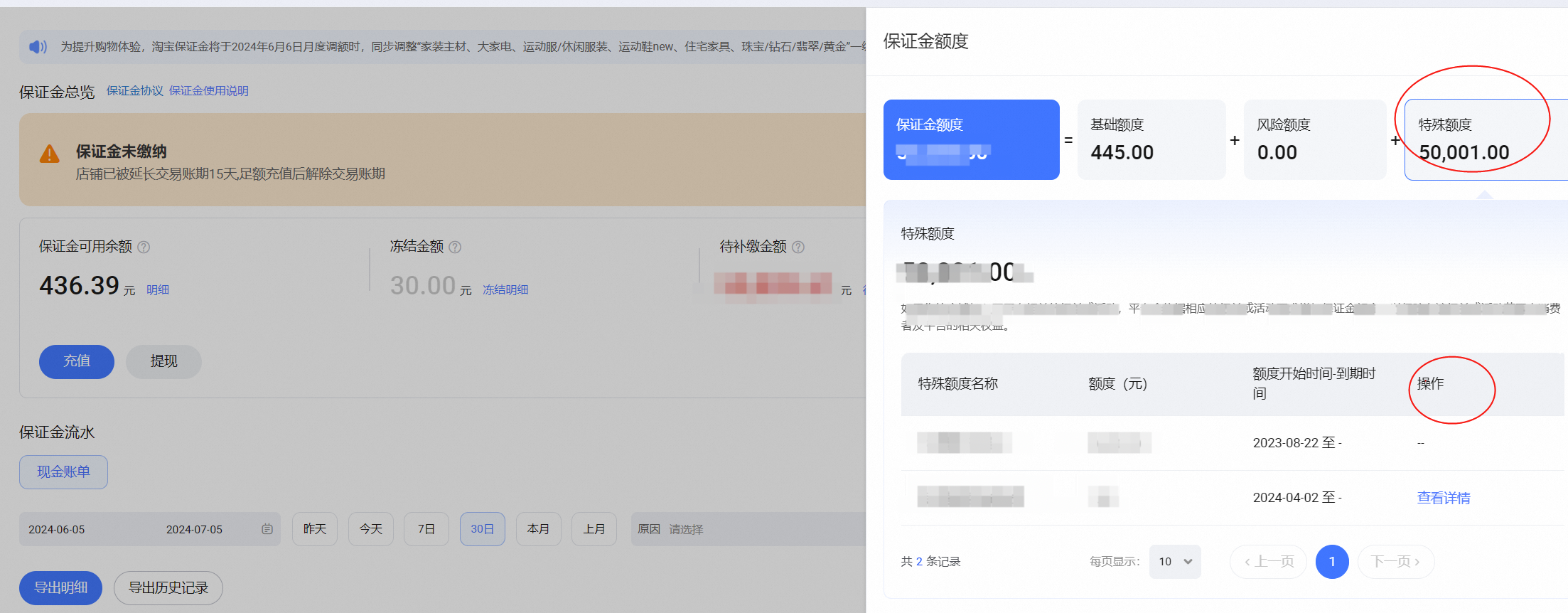The height and width of the screenshot is (613, 1568).
Task: Go to 上一页 in pagination
Action: 1269,562
